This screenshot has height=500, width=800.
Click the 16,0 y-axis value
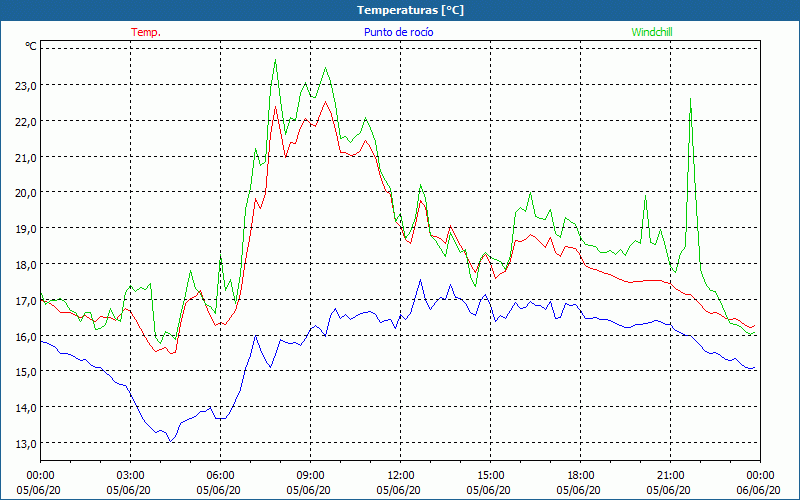point(26,336)
